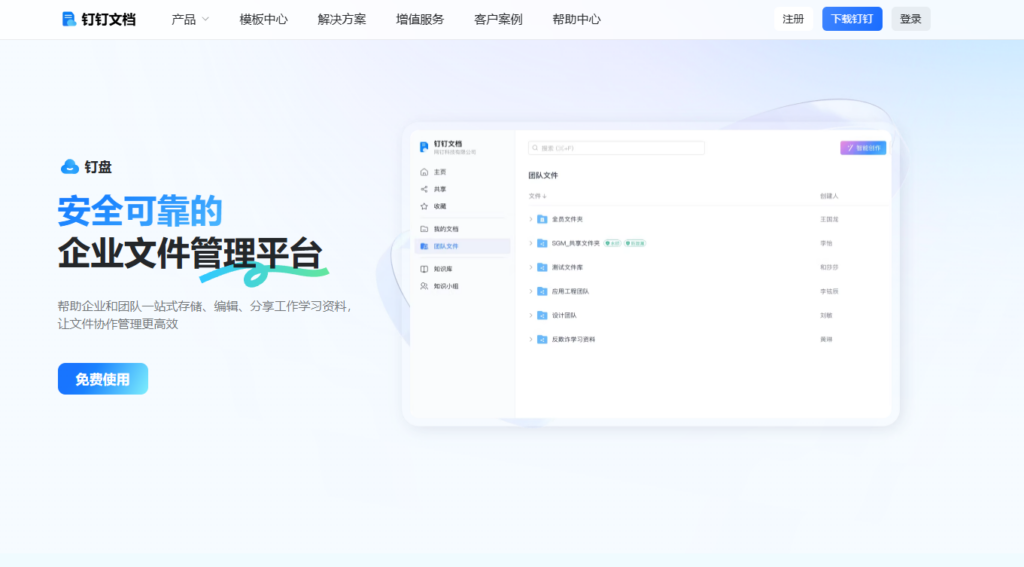Click the 注册 button
Image resolution: width=1024 pixels, height=567 pixels.
[x=793, y=19]
